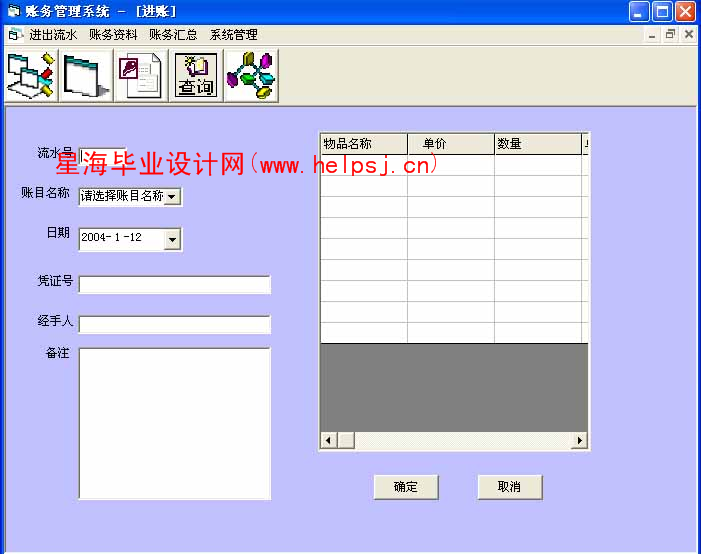
Task: Open the 日期 date picker dropdown arrow
Action: tap(172, 239)
